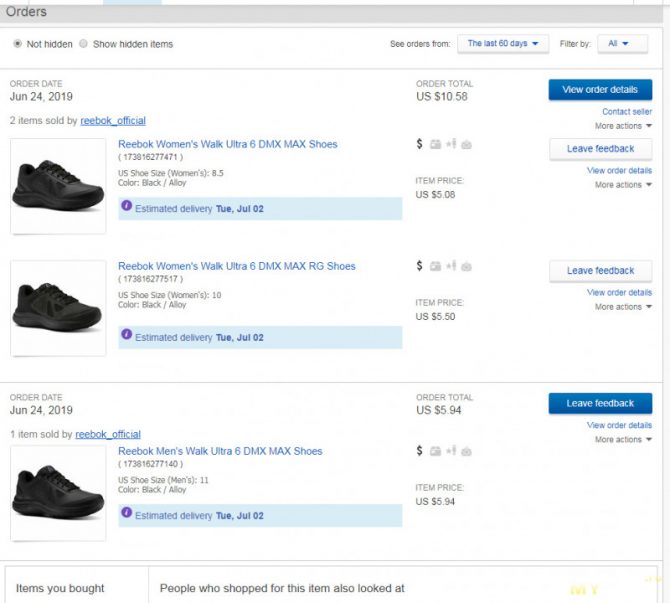
Task: Click info icon on size 10 estimated delivery
Action: [x=126, y=334]
